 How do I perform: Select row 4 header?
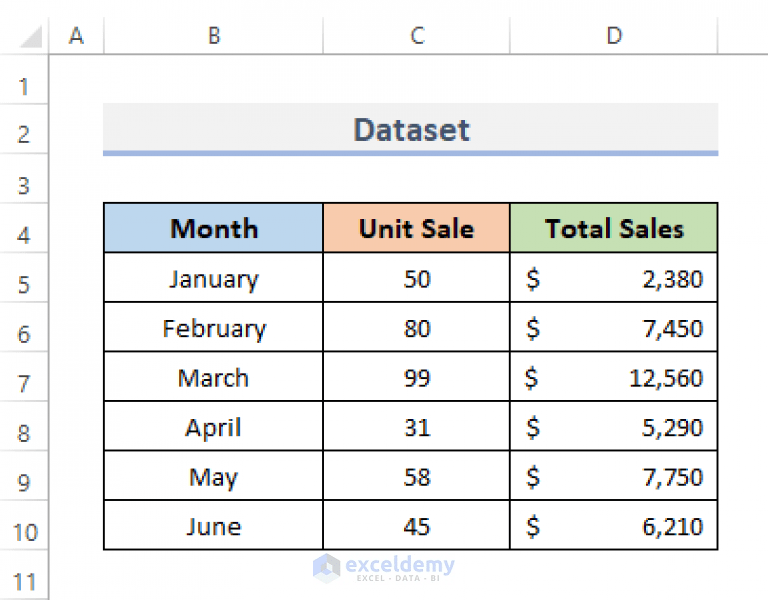tap(25, 235)
